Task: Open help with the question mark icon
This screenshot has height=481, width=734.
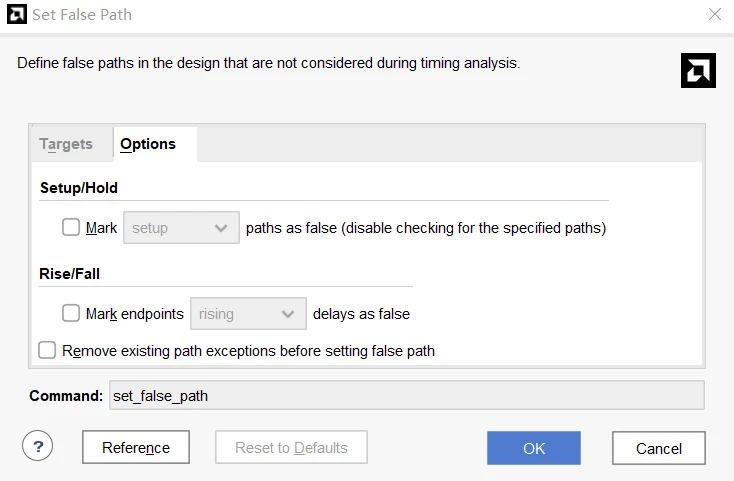Action: [x=37, y=446]
